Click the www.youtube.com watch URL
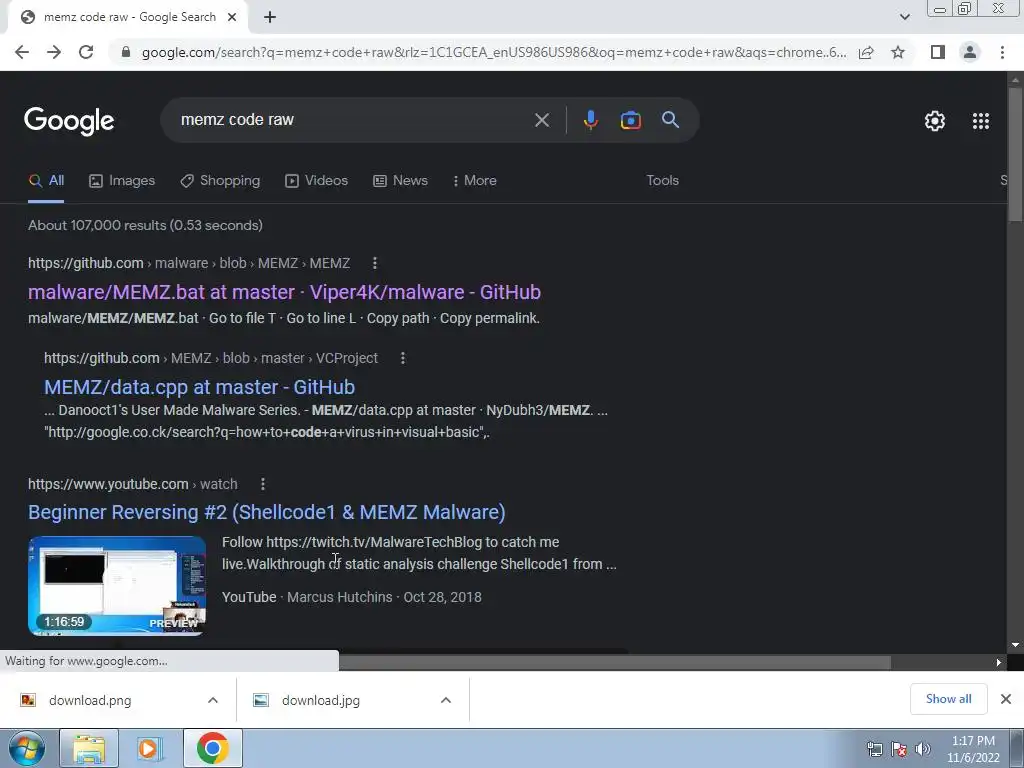Viewport: 1024px width, 768px height. [133, 484]
